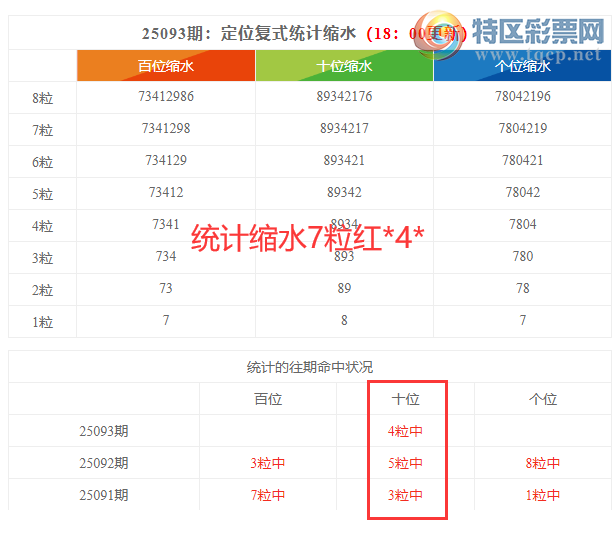
Task: Select the green 十位缩水 column header
Action: [344, 66]
